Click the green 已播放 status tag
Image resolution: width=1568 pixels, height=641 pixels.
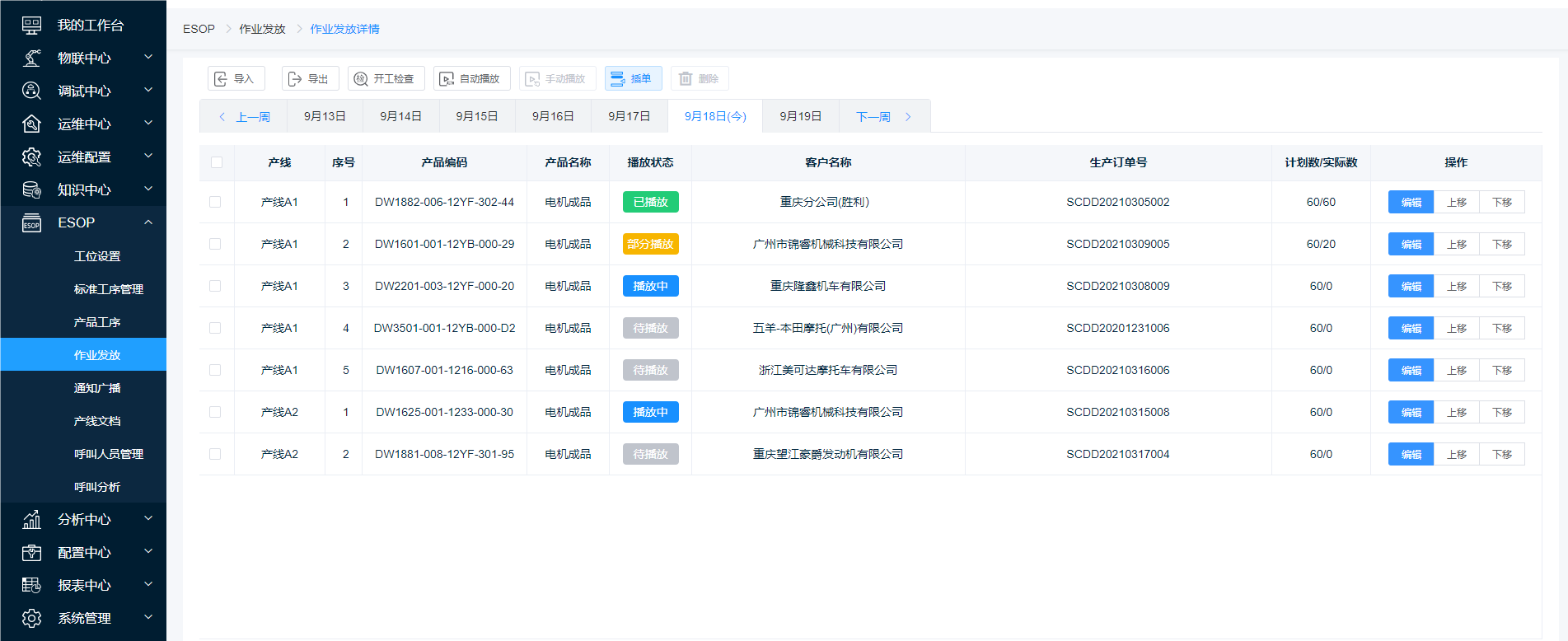pos(650,202)
